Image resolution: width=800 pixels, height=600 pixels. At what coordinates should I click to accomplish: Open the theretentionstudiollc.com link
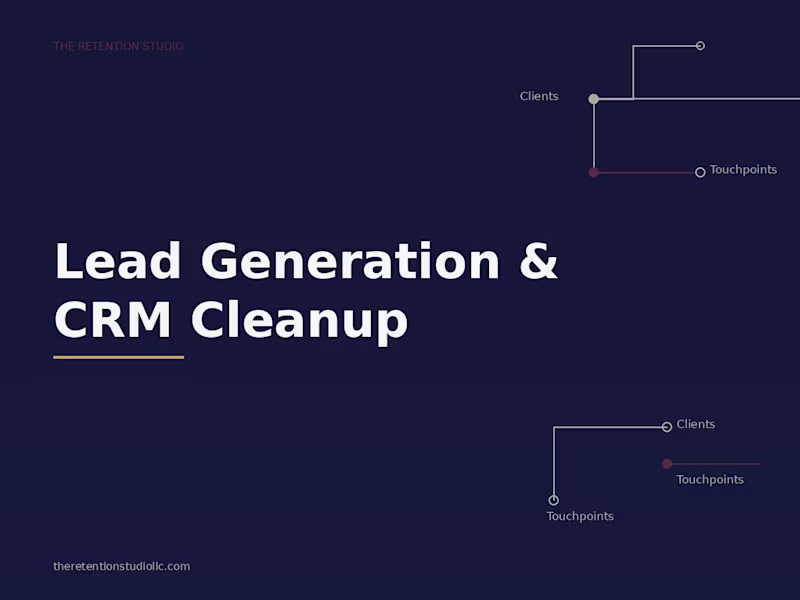(x=121, y=566)
